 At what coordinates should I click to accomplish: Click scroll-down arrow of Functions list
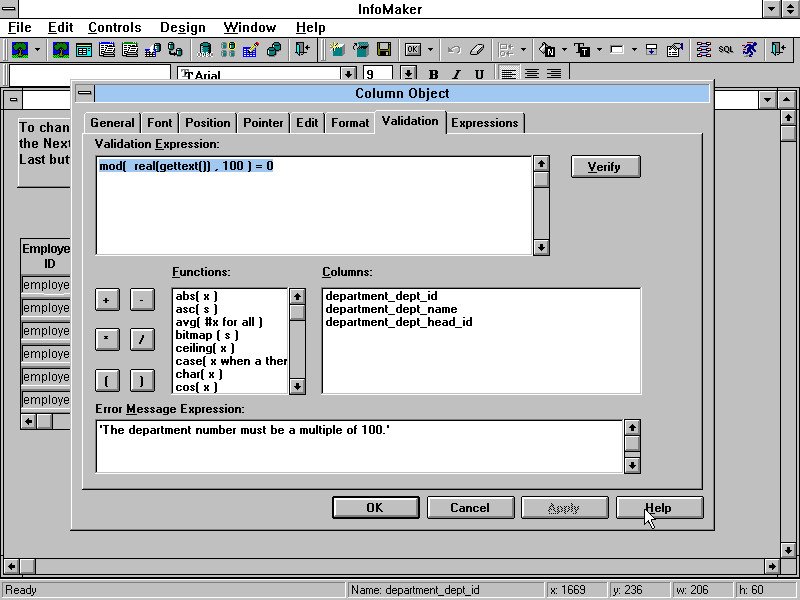point(297,386)
